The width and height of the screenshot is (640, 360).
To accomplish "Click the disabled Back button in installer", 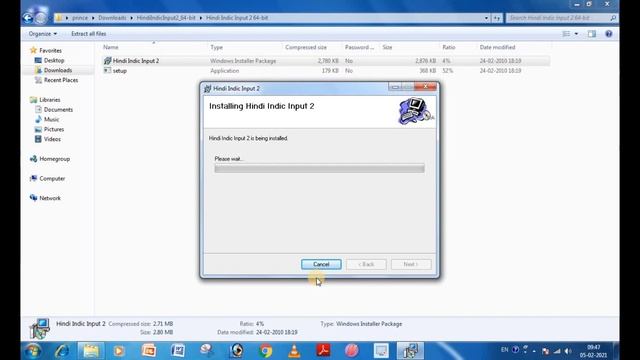I will pyautogui.click(x=366, y=264).
